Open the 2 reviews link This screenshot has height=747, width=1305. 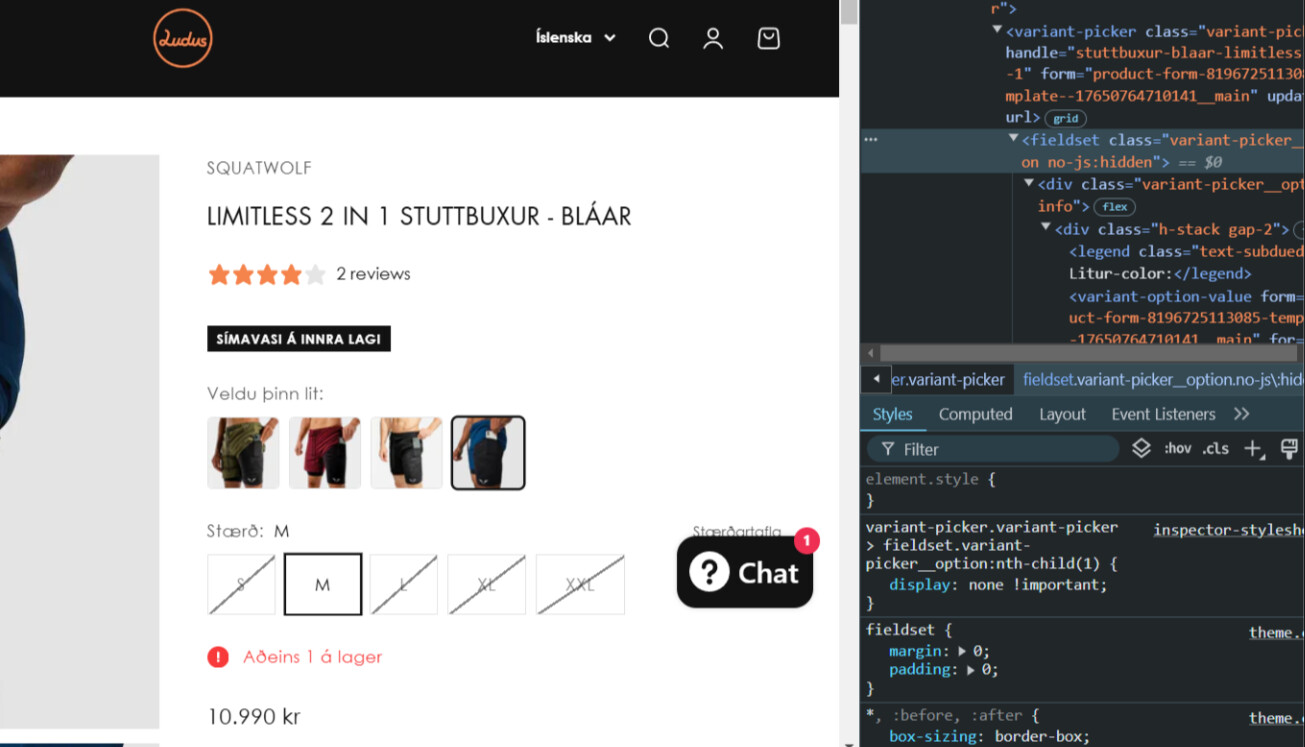373,274
